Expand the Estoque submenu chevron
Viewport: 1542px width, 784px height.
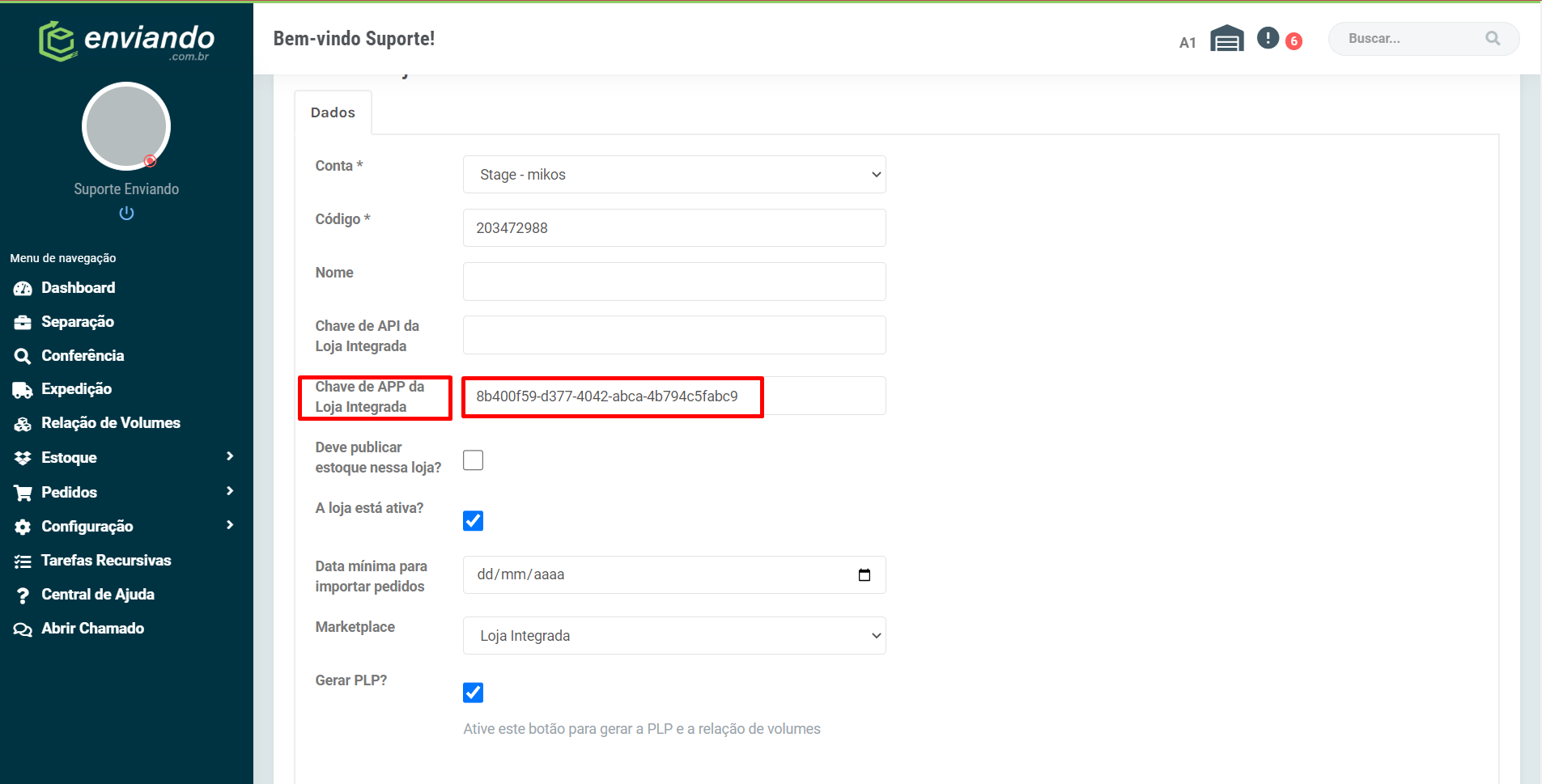pos(230,456)
